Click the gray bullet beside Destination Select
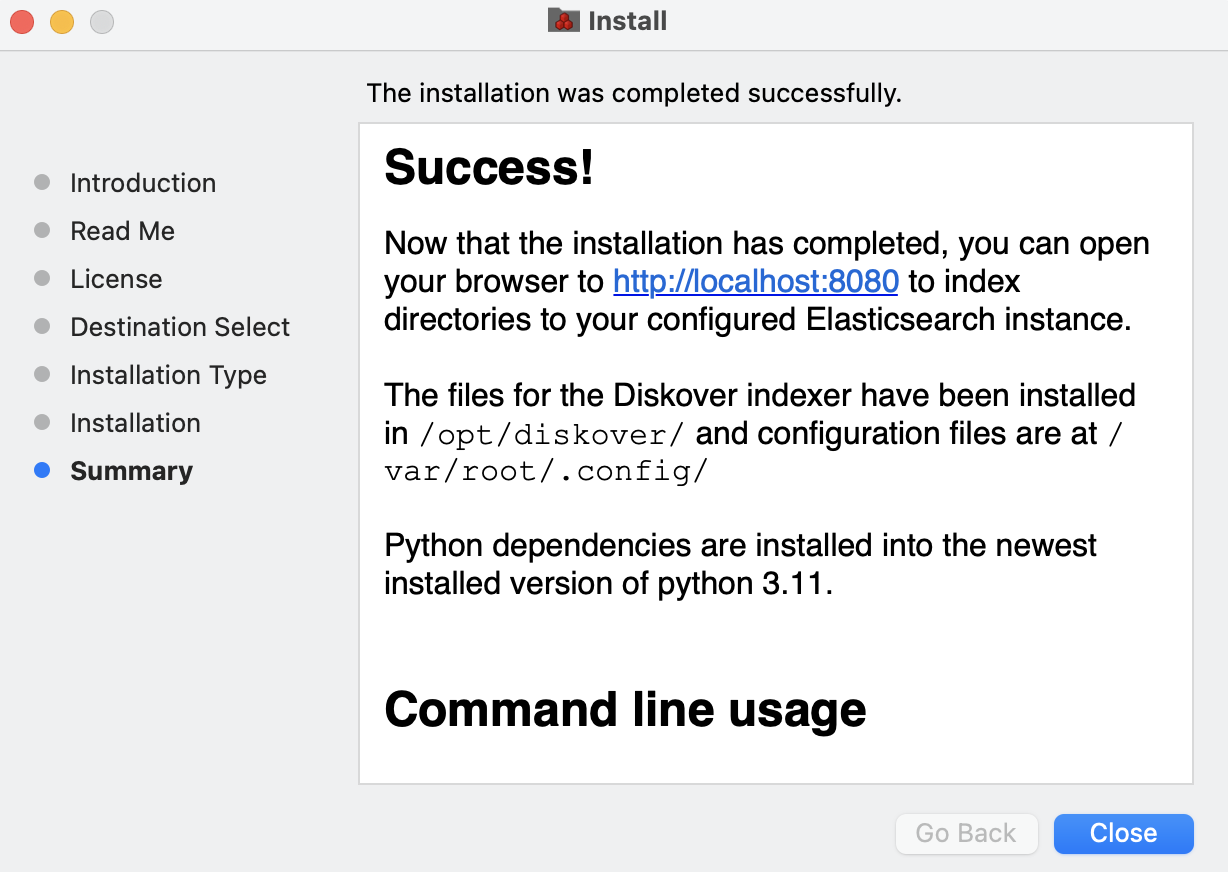1228x872 pixels. click(x=42, y=327)
